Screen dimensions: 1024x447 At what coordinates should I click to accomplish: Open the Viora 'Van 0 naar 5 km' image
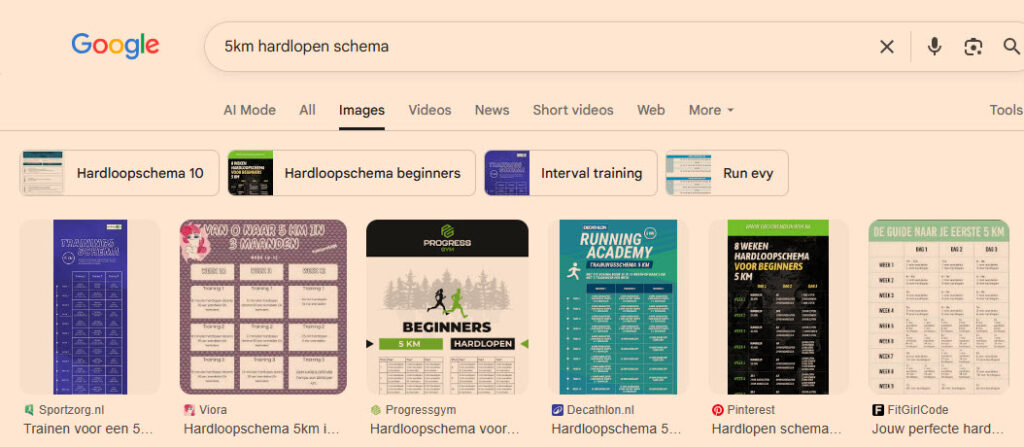263,307
